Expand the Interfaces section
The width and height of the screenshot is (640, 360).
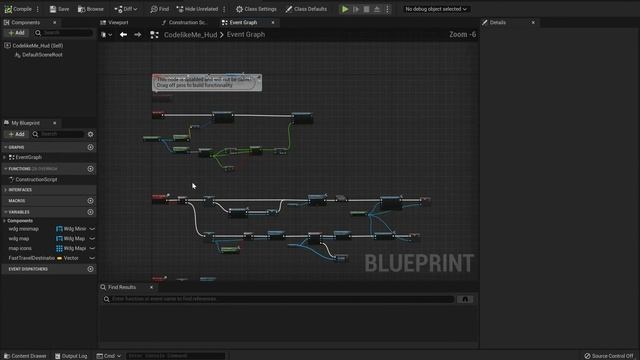point(6,190)
